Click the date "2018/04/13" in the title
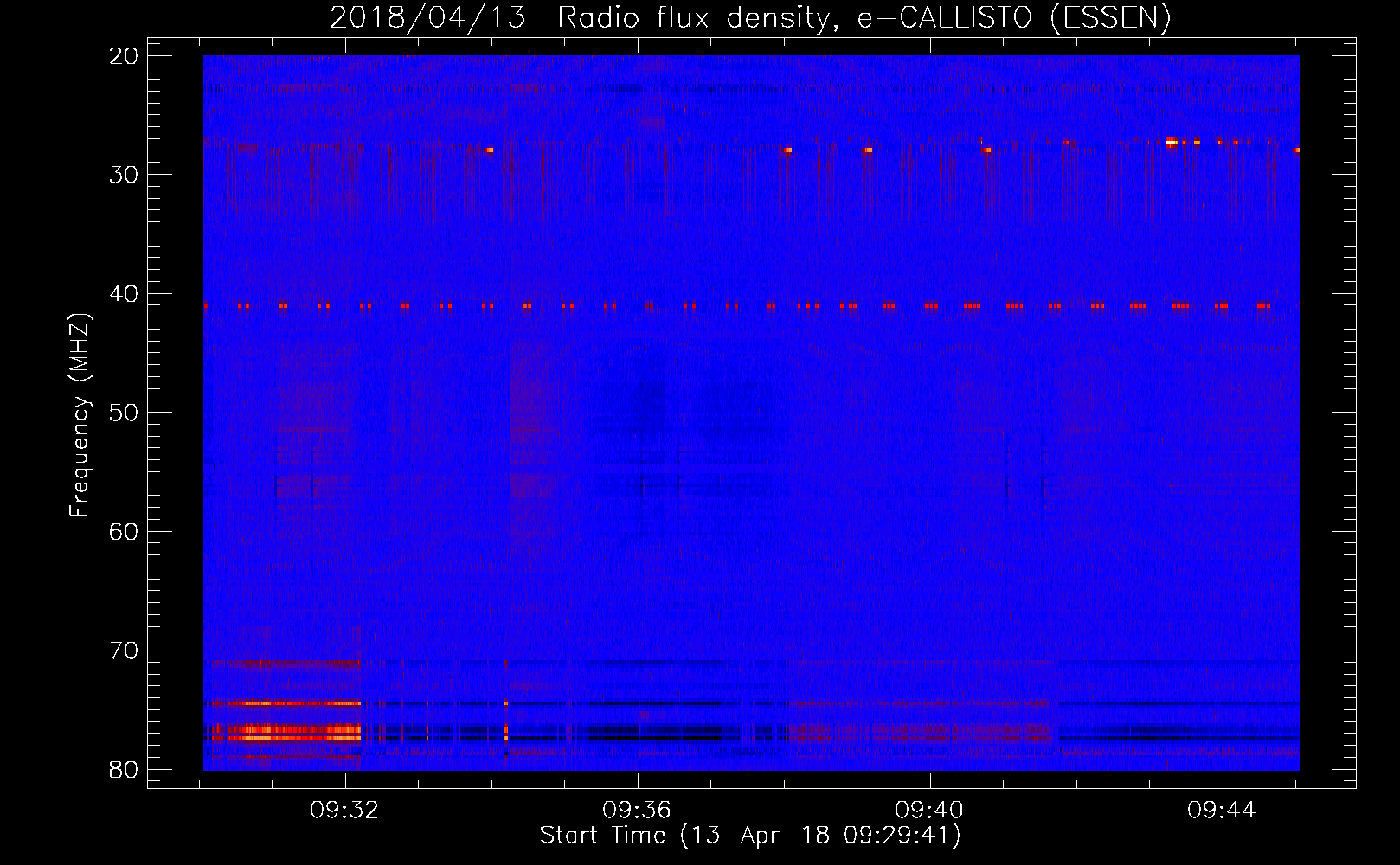 (427, 18)
